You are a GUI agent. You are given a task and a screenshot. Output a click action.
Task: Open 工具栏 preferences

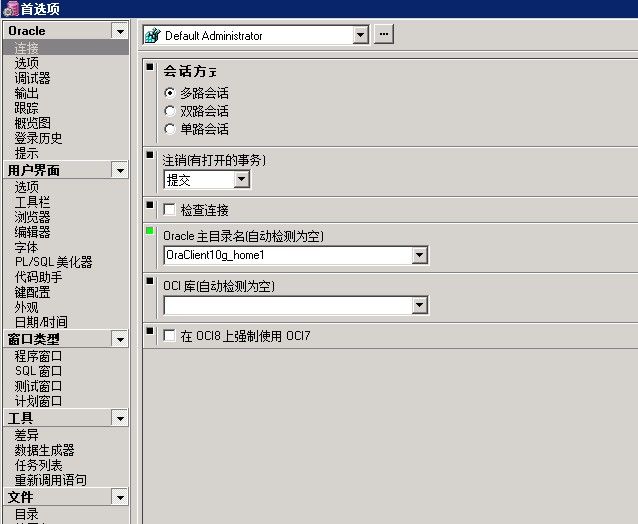(33, 202)
